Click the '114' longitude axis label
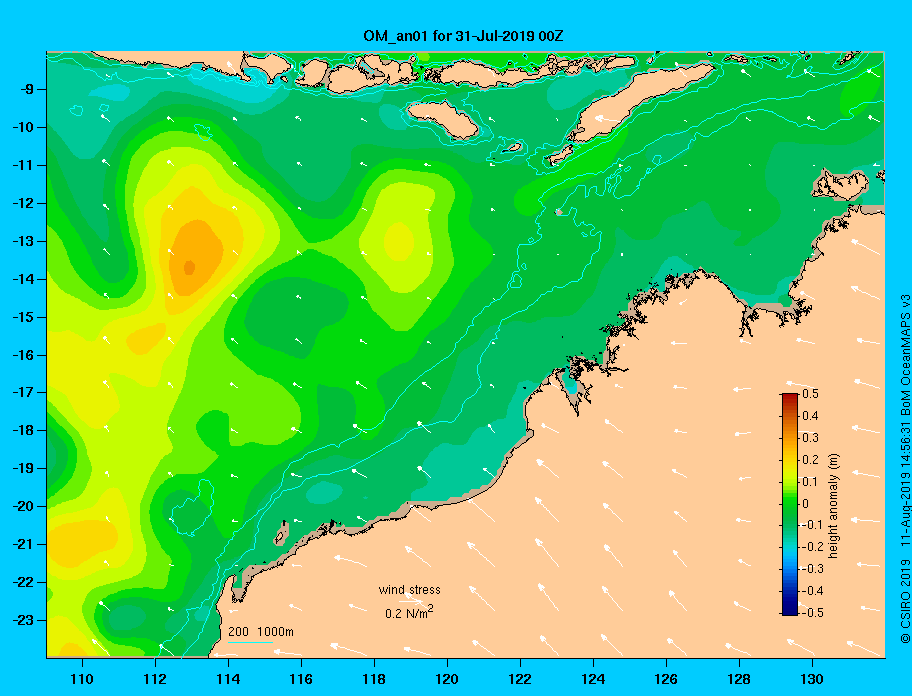This screenshot has width=912, height=696. [x=228, y=679]
